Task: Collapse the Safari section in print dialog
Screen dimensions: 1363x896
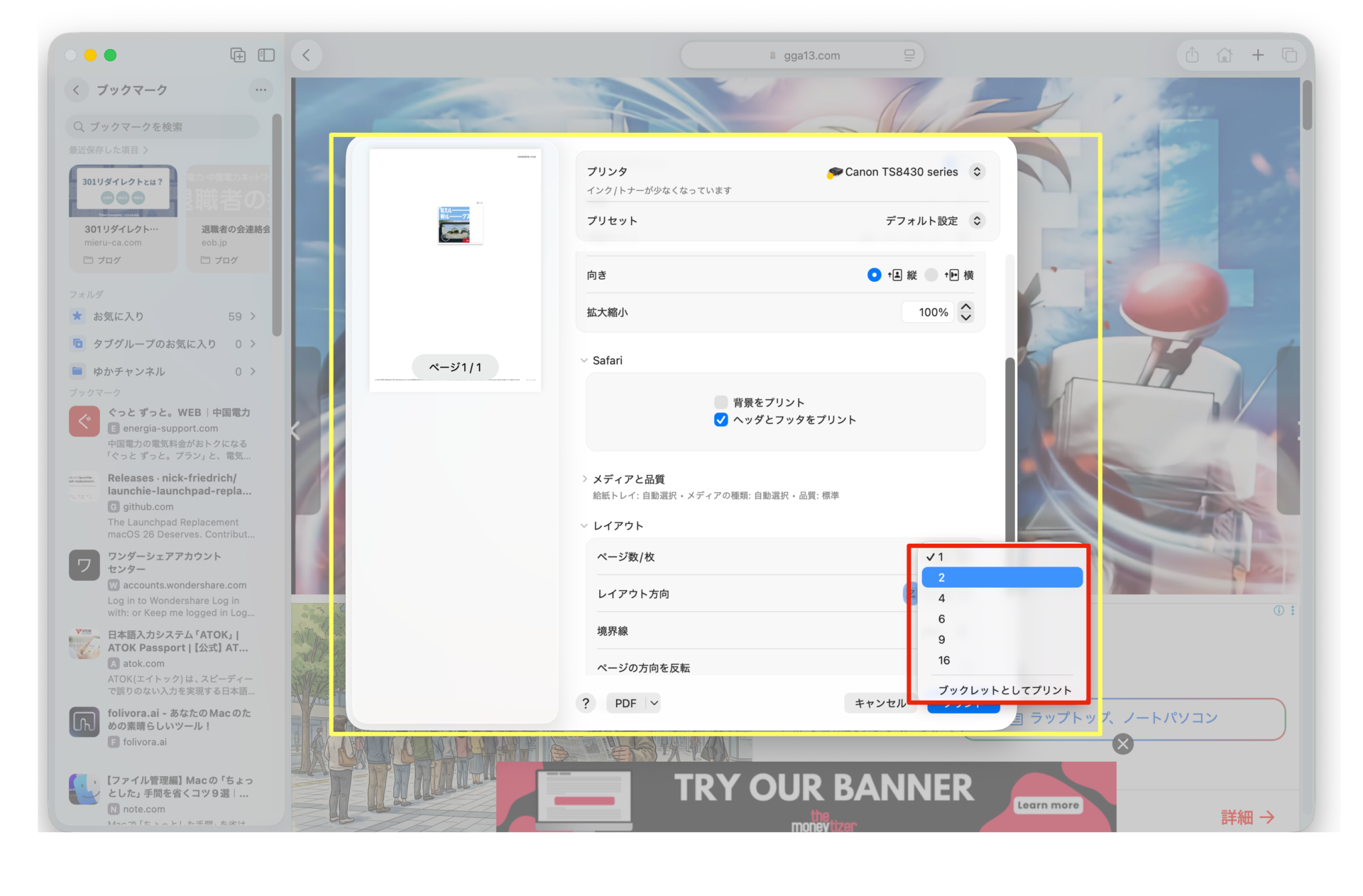Action: pyautogui.click(x=584, y=361)
